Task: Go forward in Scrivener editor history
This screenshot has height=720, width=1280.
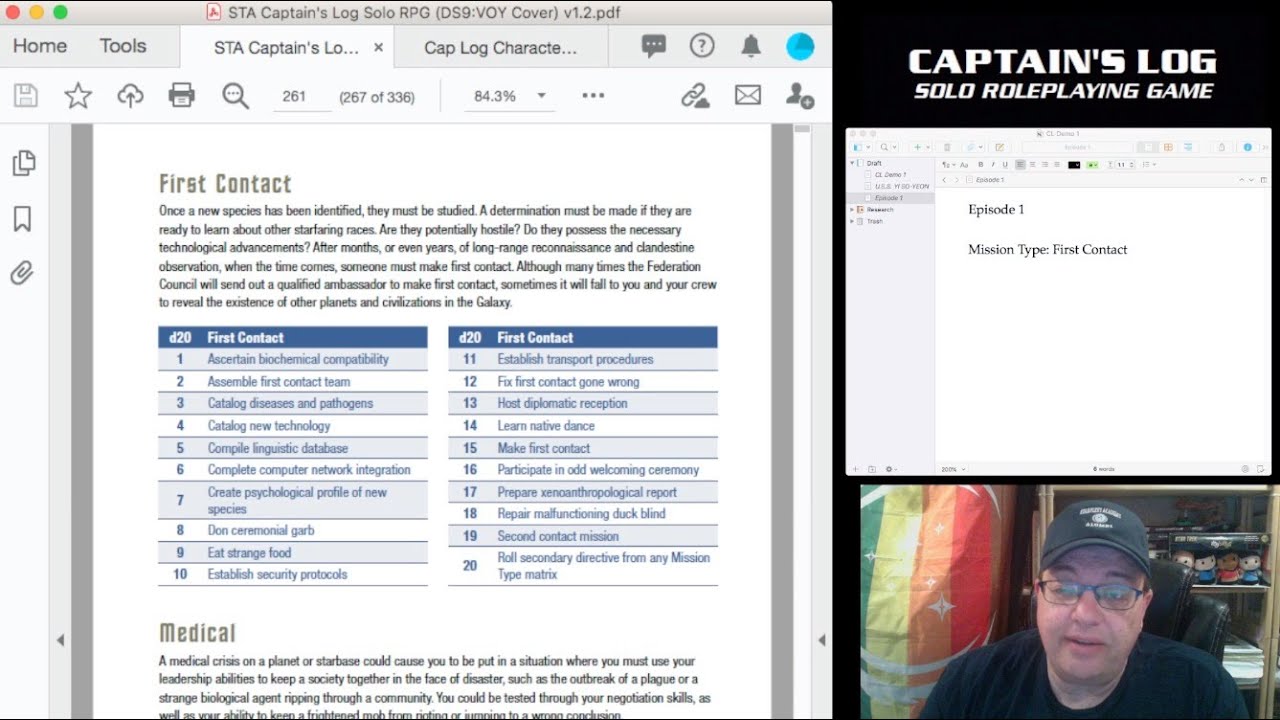Action: click(957, 180)
